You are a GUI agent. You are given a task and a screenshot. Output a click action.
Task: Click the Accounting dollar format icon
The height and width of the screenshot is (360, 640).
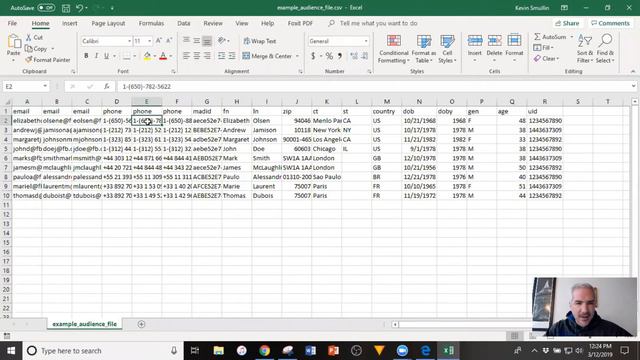(x=313, y=56)
